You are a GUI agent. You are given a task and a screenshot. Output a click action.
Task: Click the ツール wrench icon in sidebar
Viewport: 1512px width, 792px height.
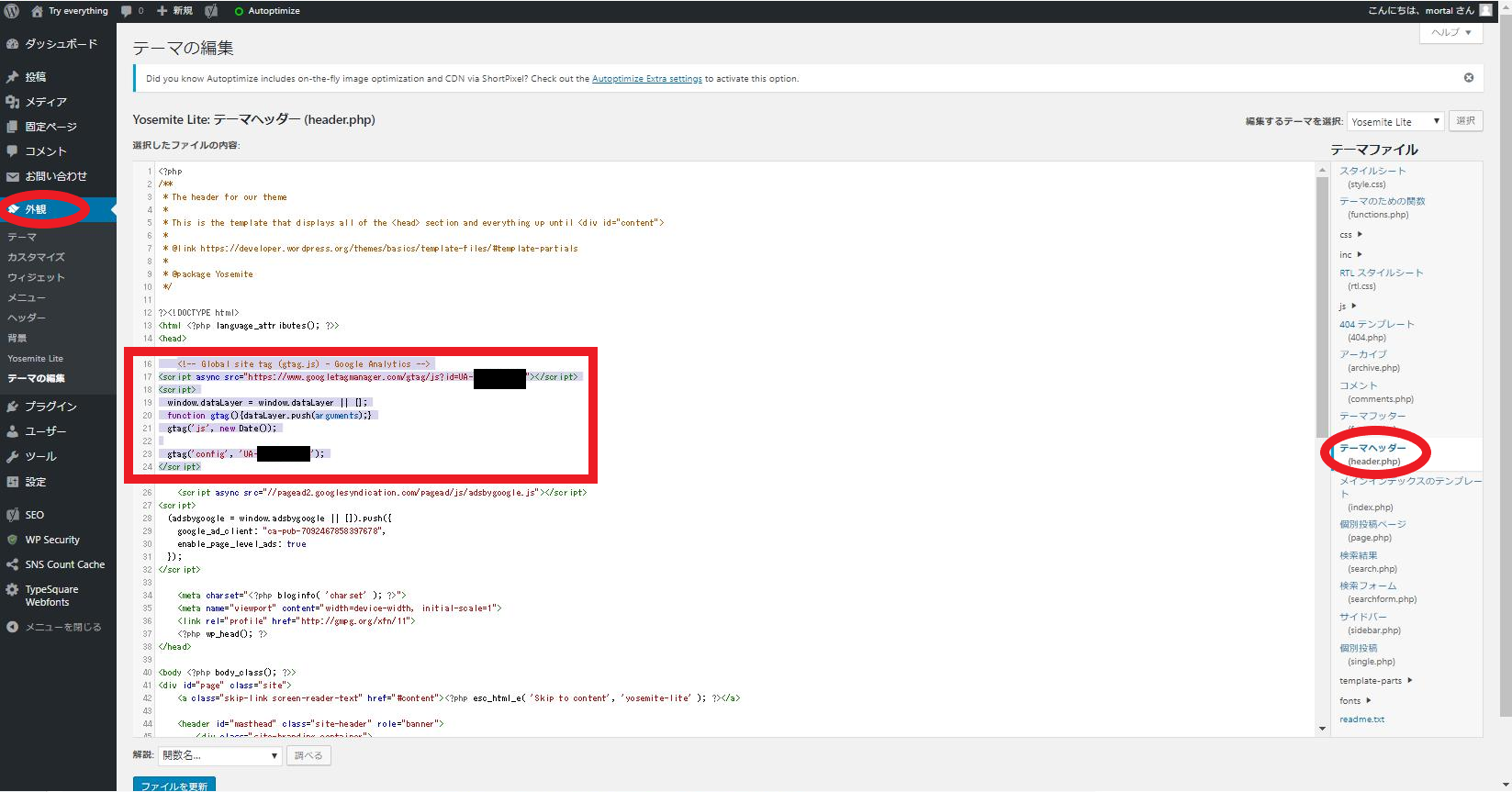(13, 456)
